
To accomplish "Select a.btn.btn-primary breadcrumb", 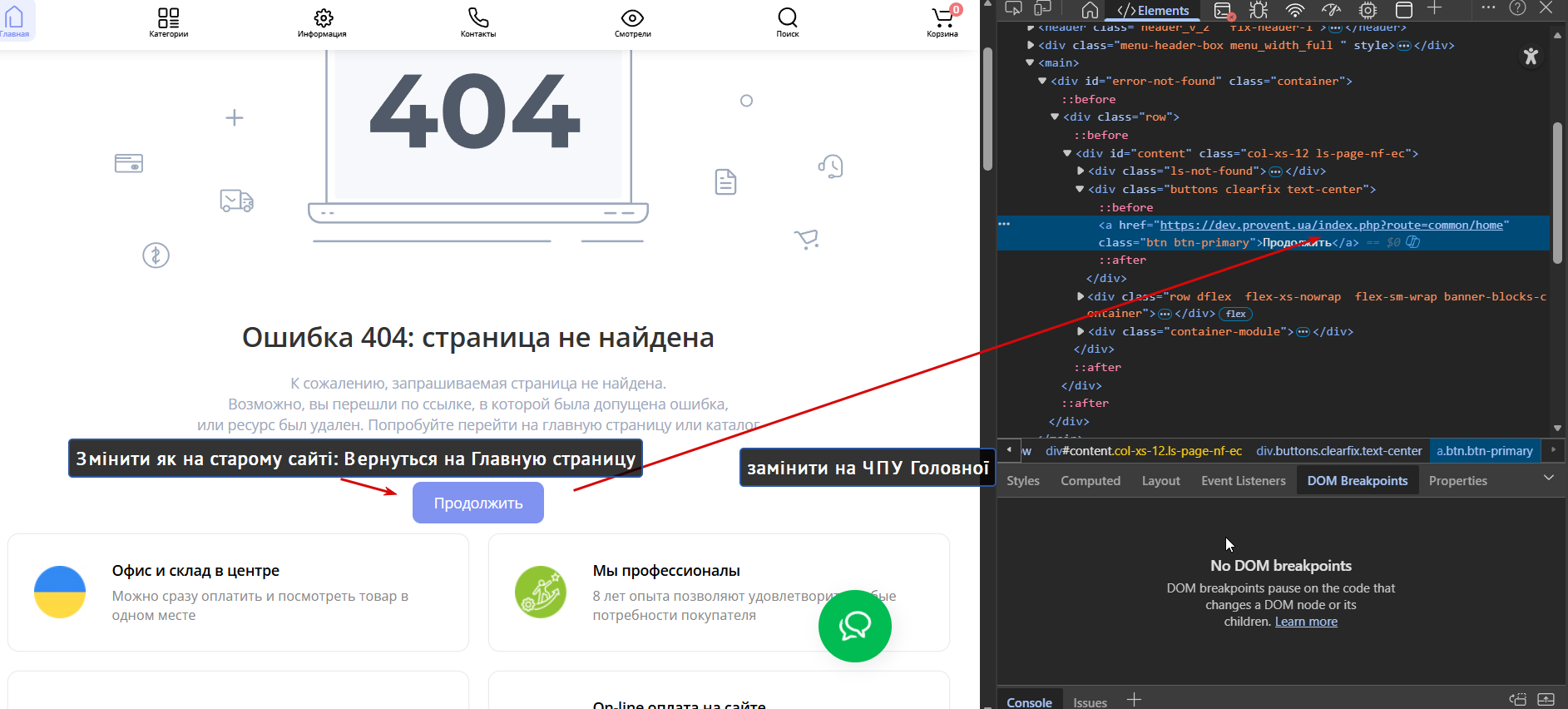I will [x=1485, y=450].
